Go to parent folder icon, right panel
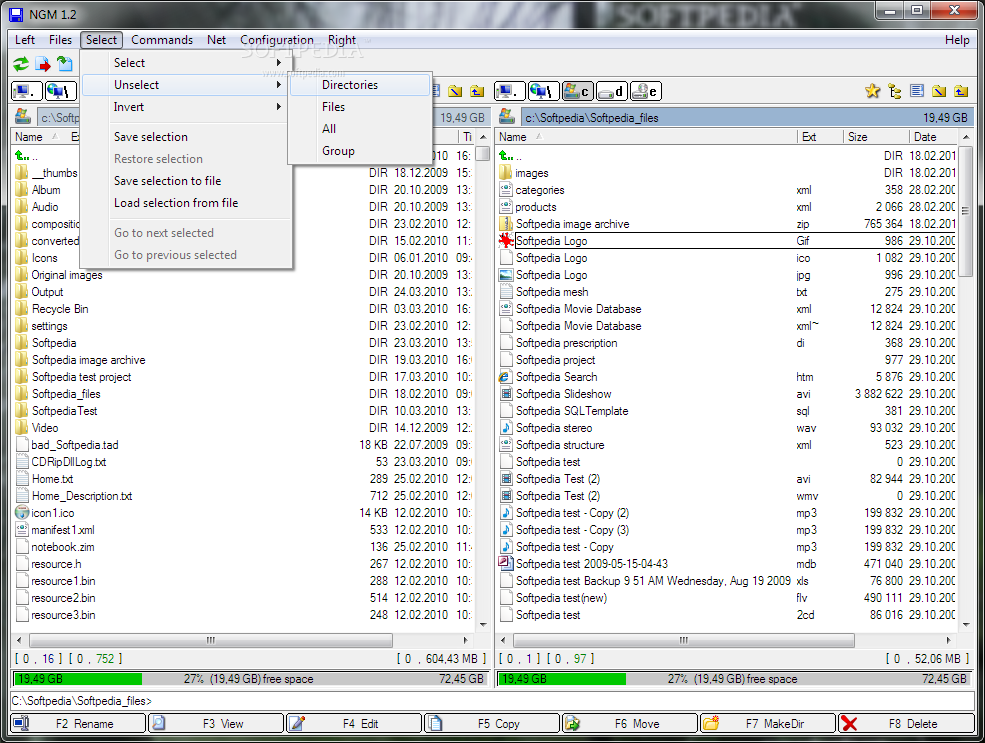 click(x=961, y=91)
